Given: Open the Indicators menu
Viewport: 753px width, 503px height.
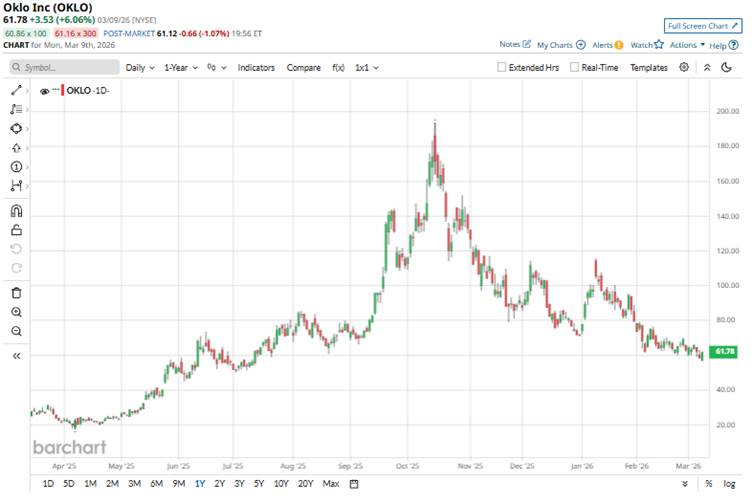Looking at the screenshot, I should click(256, 68).
